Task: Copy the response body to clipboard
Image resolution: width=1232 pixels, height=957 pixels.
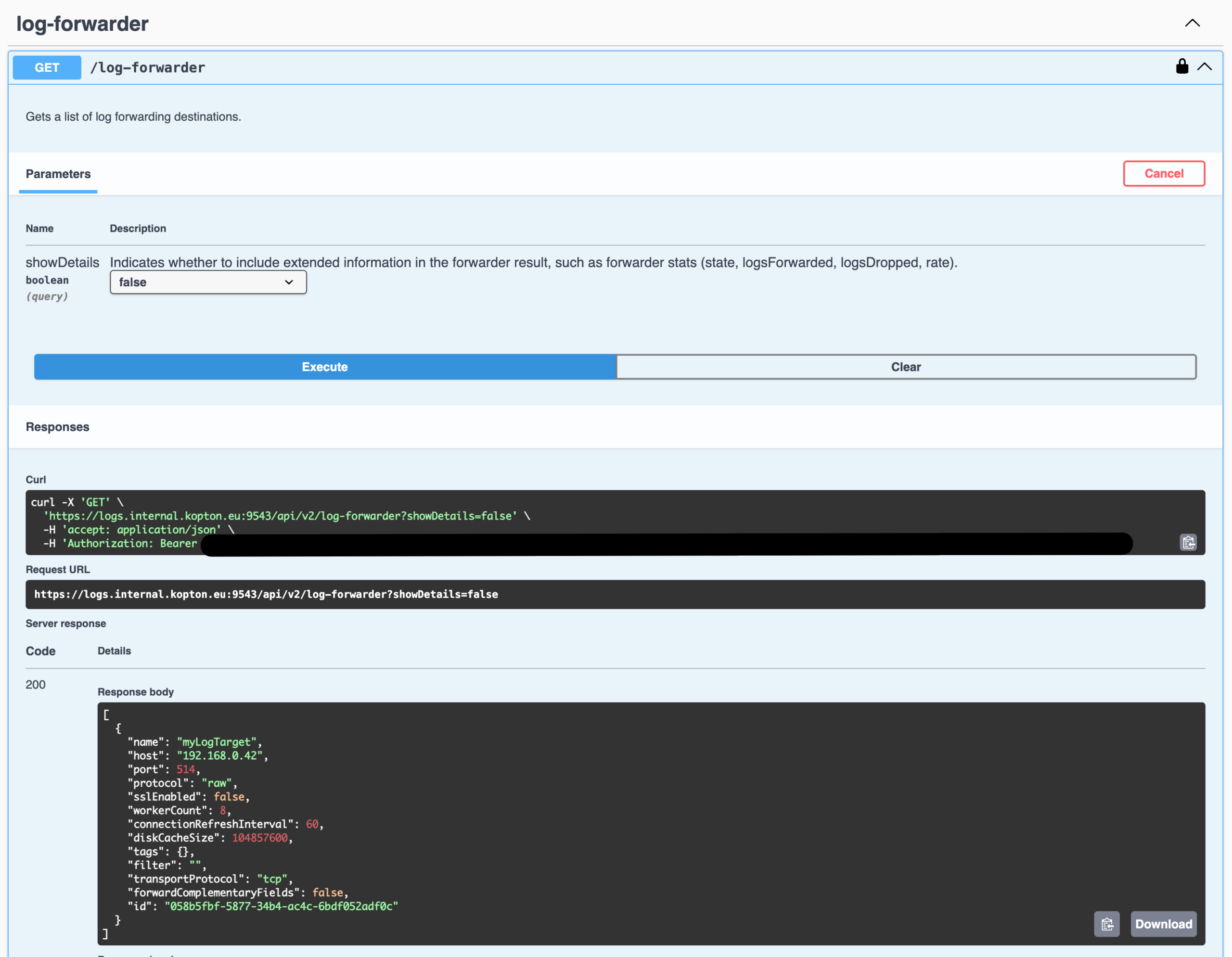Action: [x=1106, y=924]
